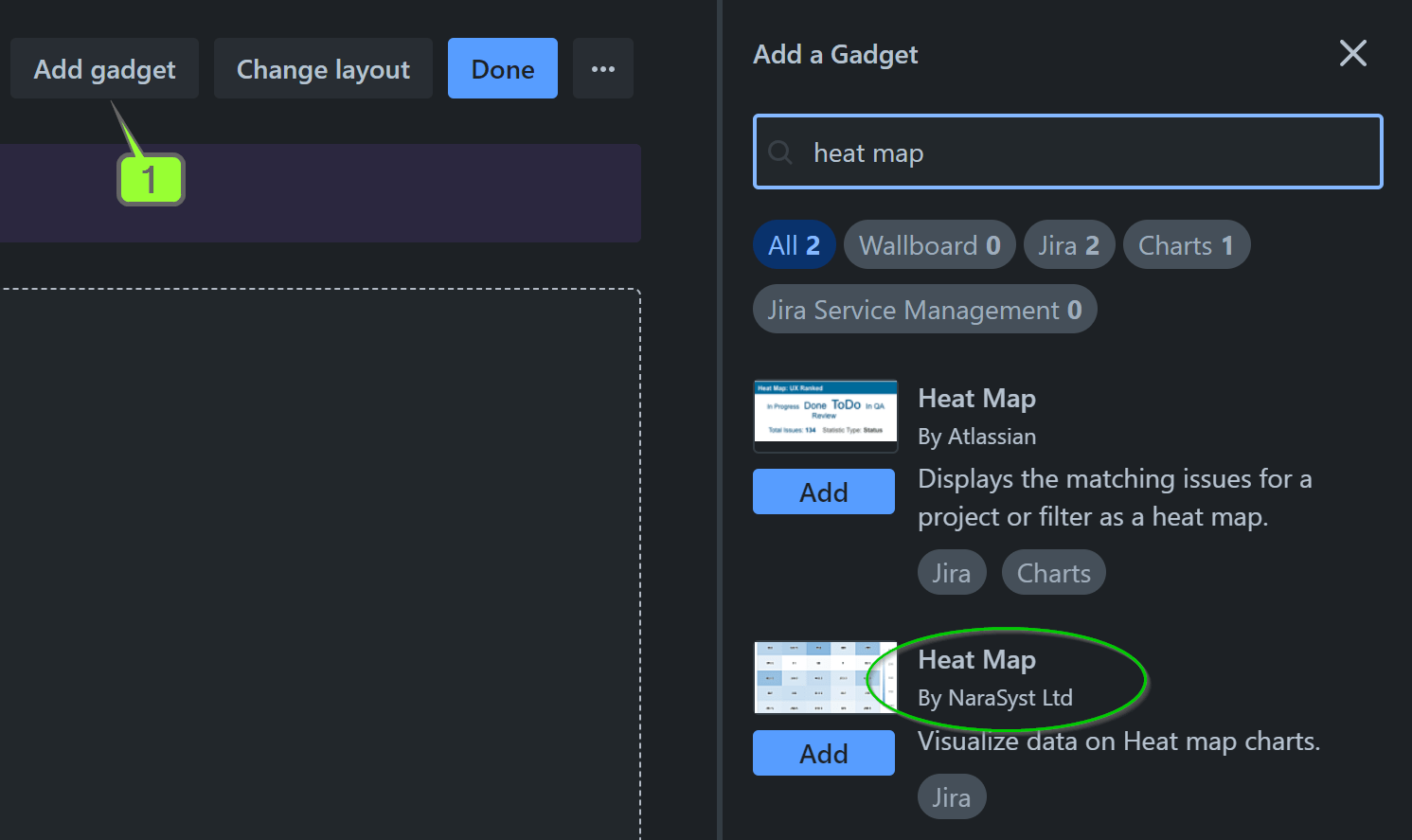Click the heat map search field
1412x840 pixels.
tap(1067, 152)
